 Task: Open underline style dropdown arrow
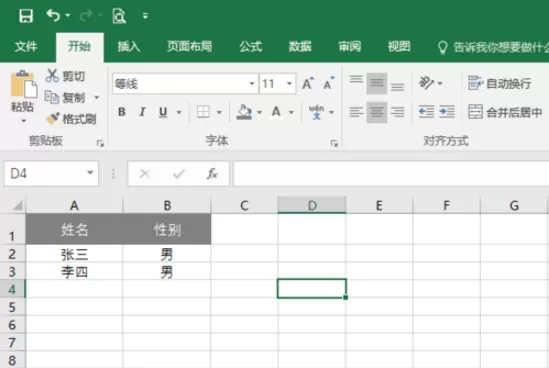tap(179, 112)
